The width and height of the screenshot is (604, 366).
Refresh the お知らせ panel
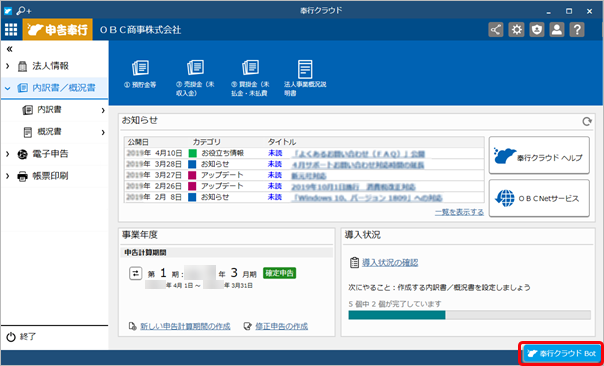pyautogui.click(x=586, y=122)
